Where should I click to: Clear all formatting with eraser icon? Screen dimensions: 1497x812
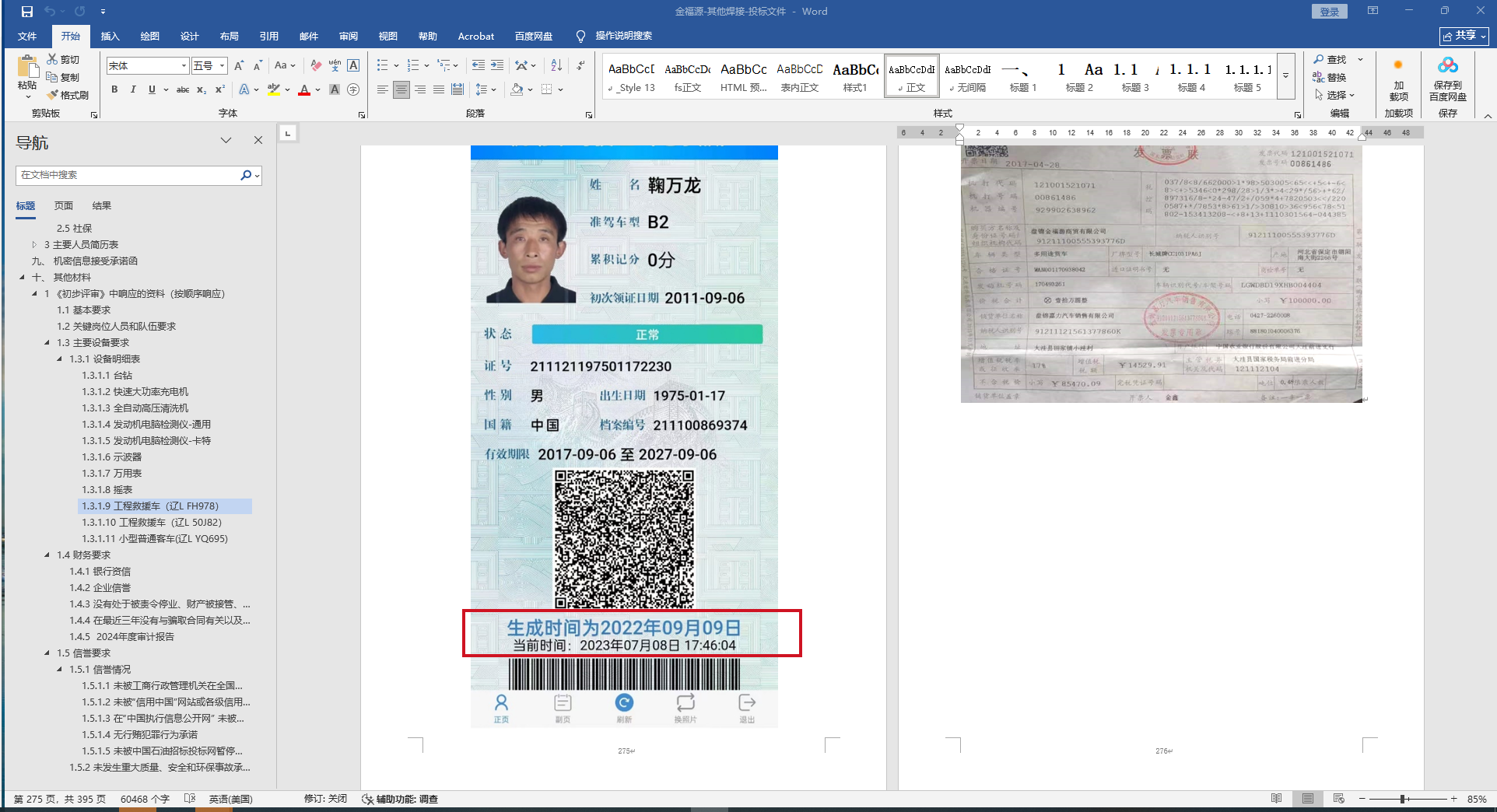tap(316, 65)
